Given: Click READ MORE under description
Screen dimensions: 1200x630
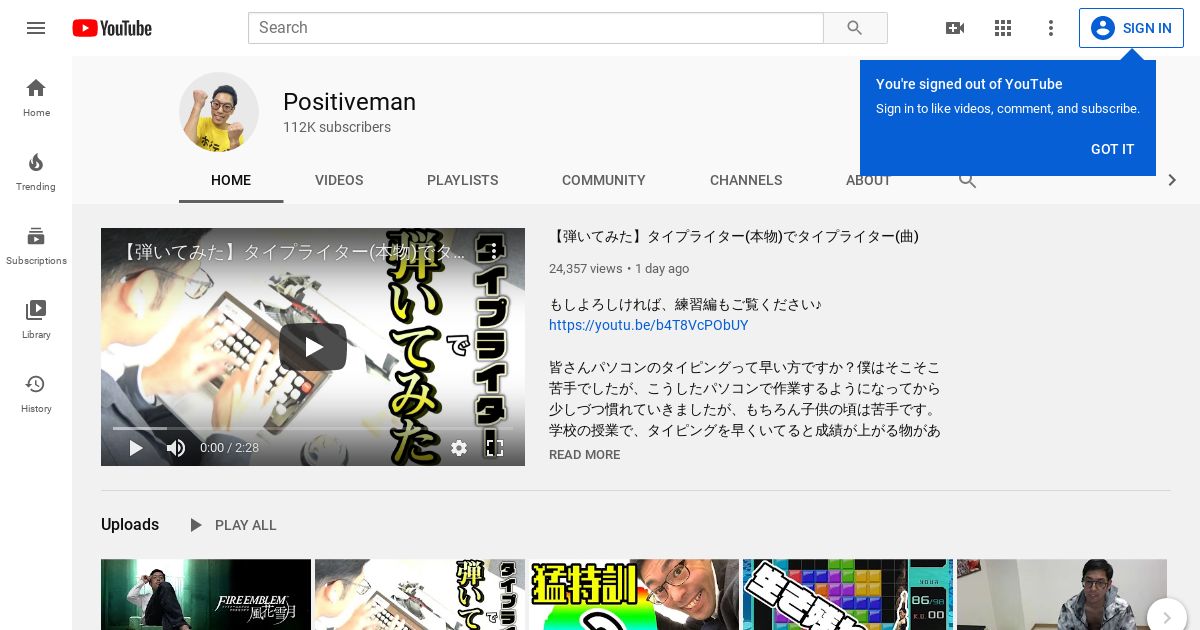Looking at the screenshot, I should [x=584, y=455].
